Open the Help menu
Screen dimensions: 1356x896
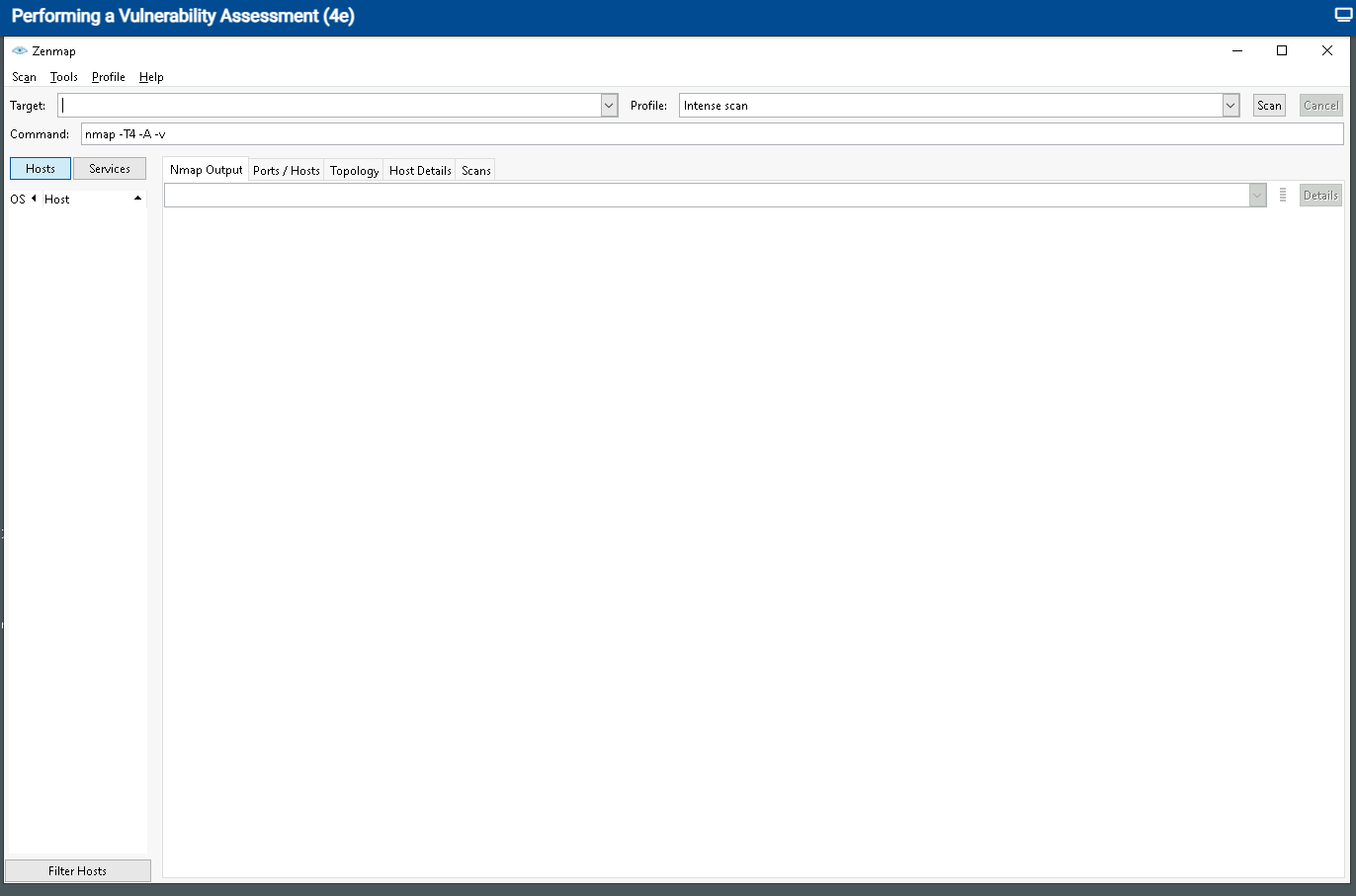coord(151,77)
